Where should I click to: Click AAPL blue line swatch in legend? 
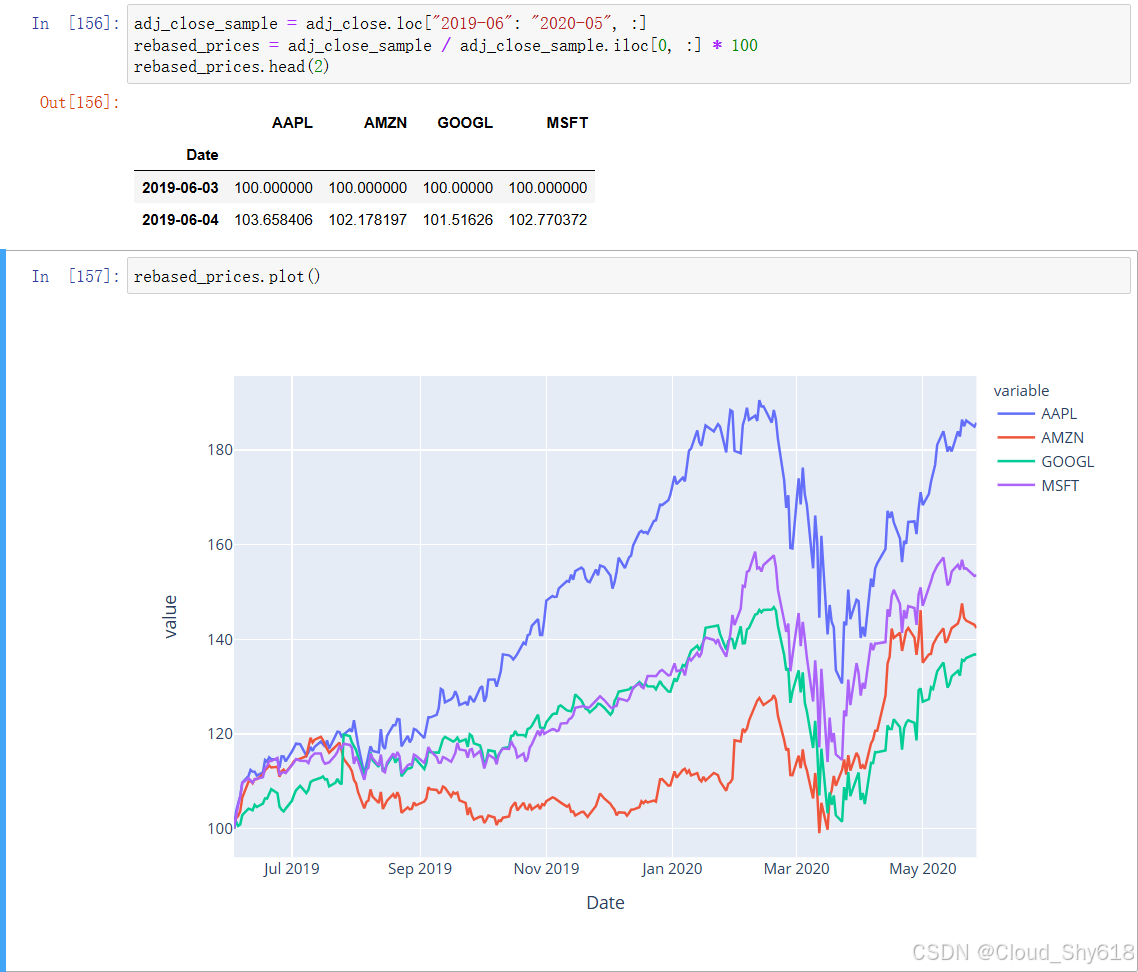(x=1015, y=414)
